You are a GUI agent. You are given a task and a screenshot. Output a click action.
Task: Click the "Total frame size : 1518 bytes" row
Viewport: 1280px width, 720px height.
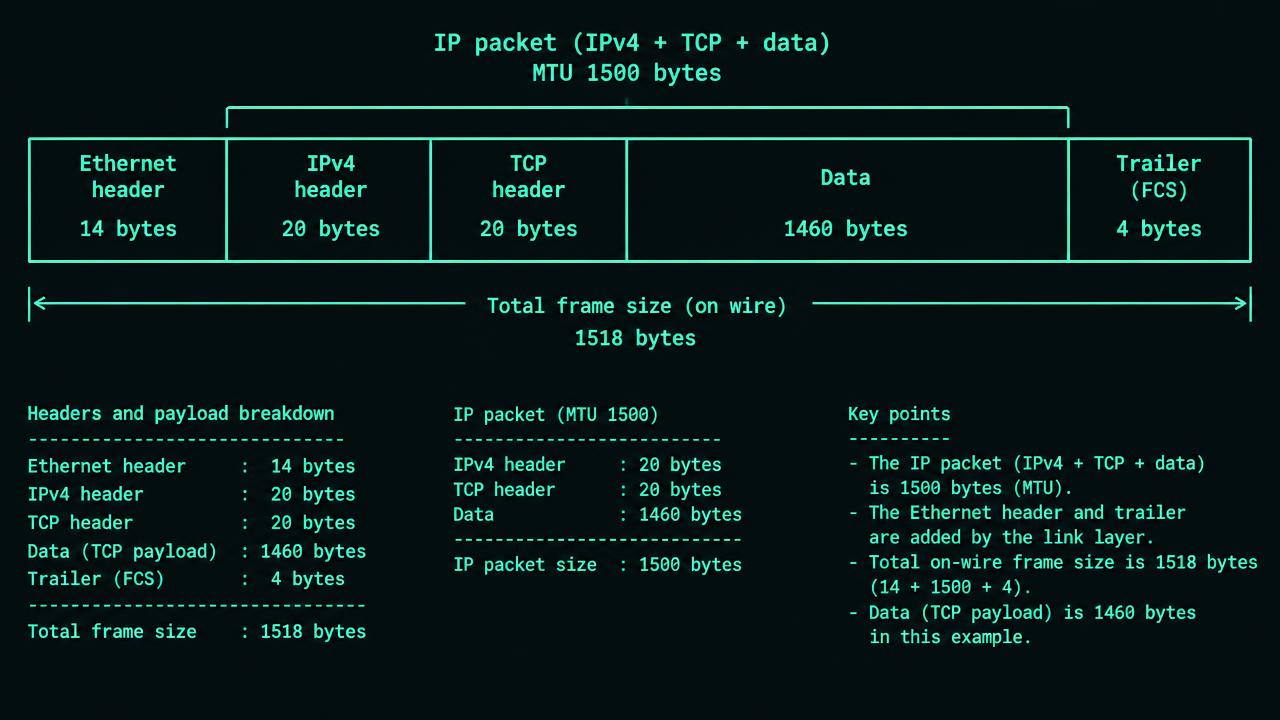tap(197, 632)
